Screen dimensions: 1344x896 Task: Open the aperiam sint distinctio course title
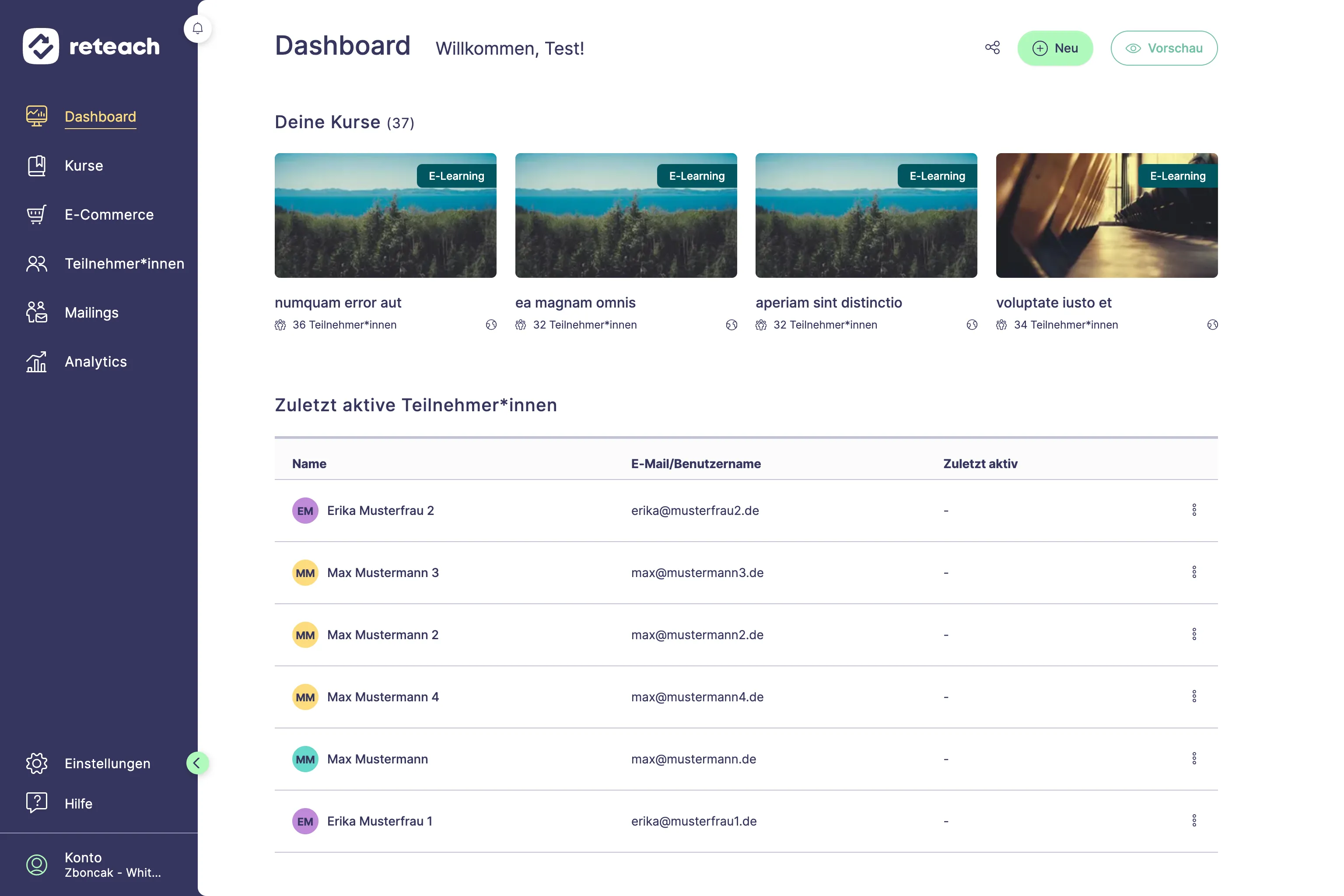[x=829, y=303]
